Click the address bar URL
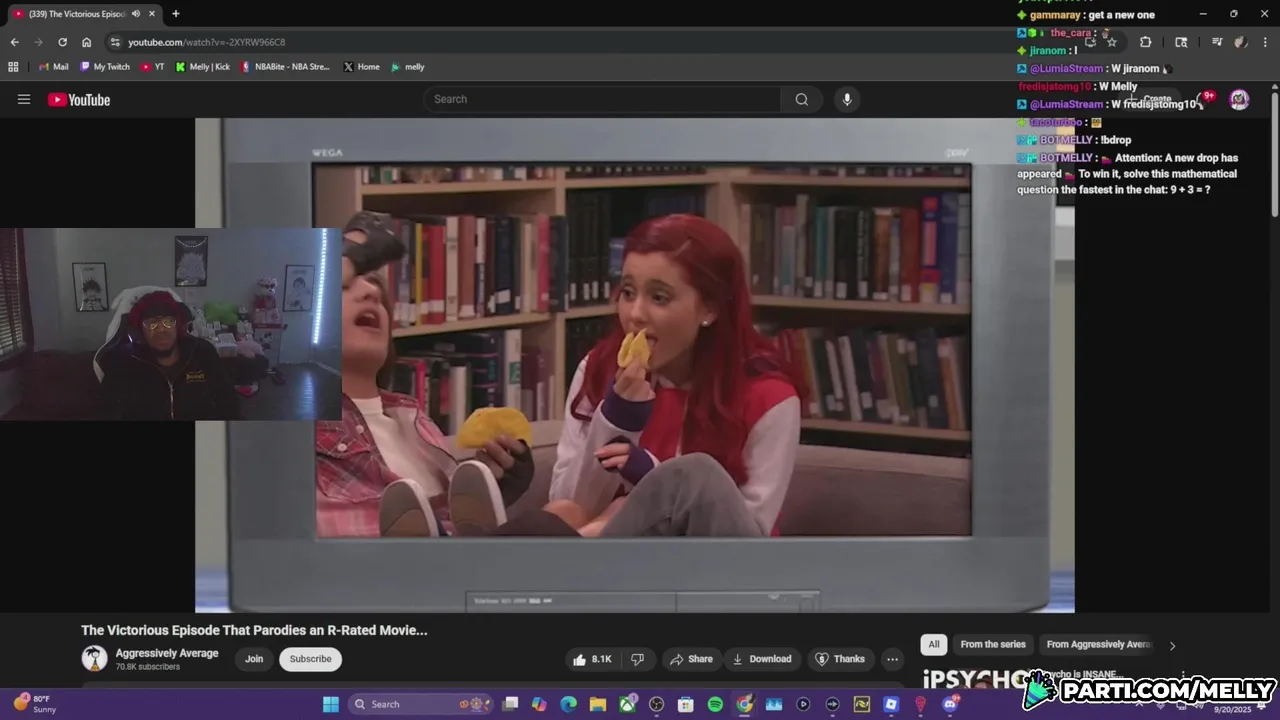1280x720 pixels. (207, 42)
